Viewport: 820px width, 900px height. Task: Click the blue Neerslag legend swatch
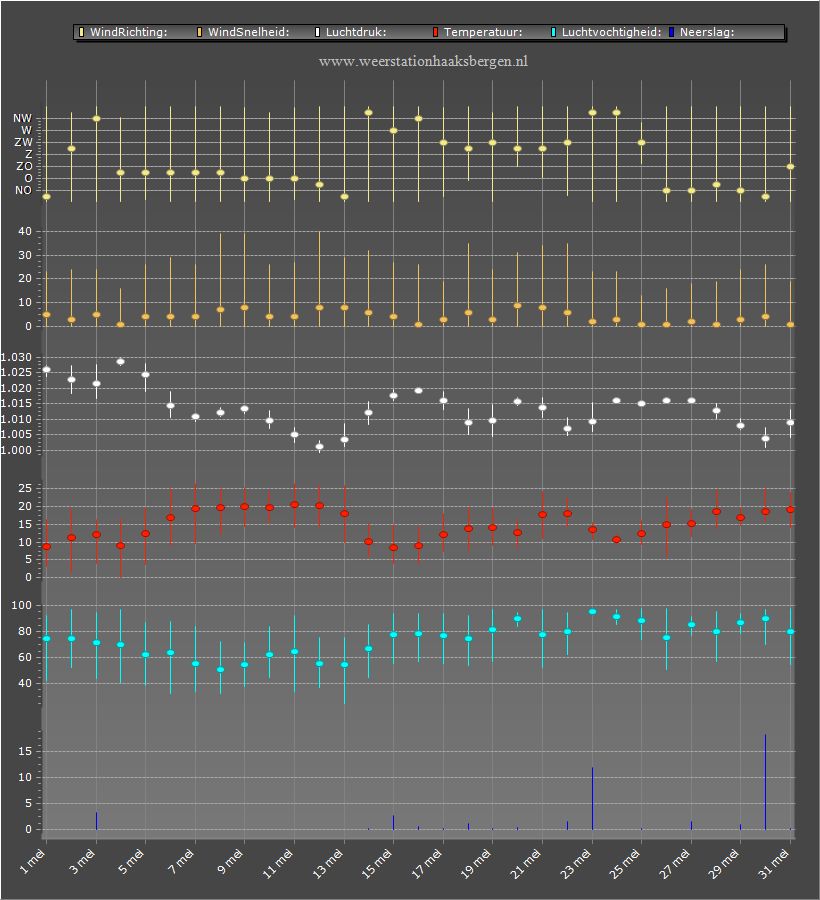(671, 32)
